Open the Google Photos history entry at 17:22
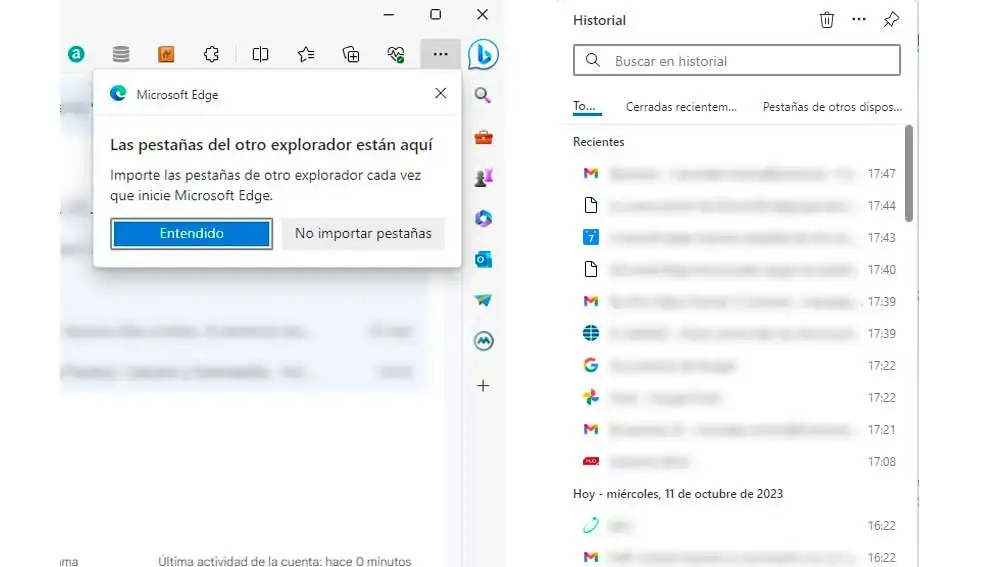 tap(737, 397)
